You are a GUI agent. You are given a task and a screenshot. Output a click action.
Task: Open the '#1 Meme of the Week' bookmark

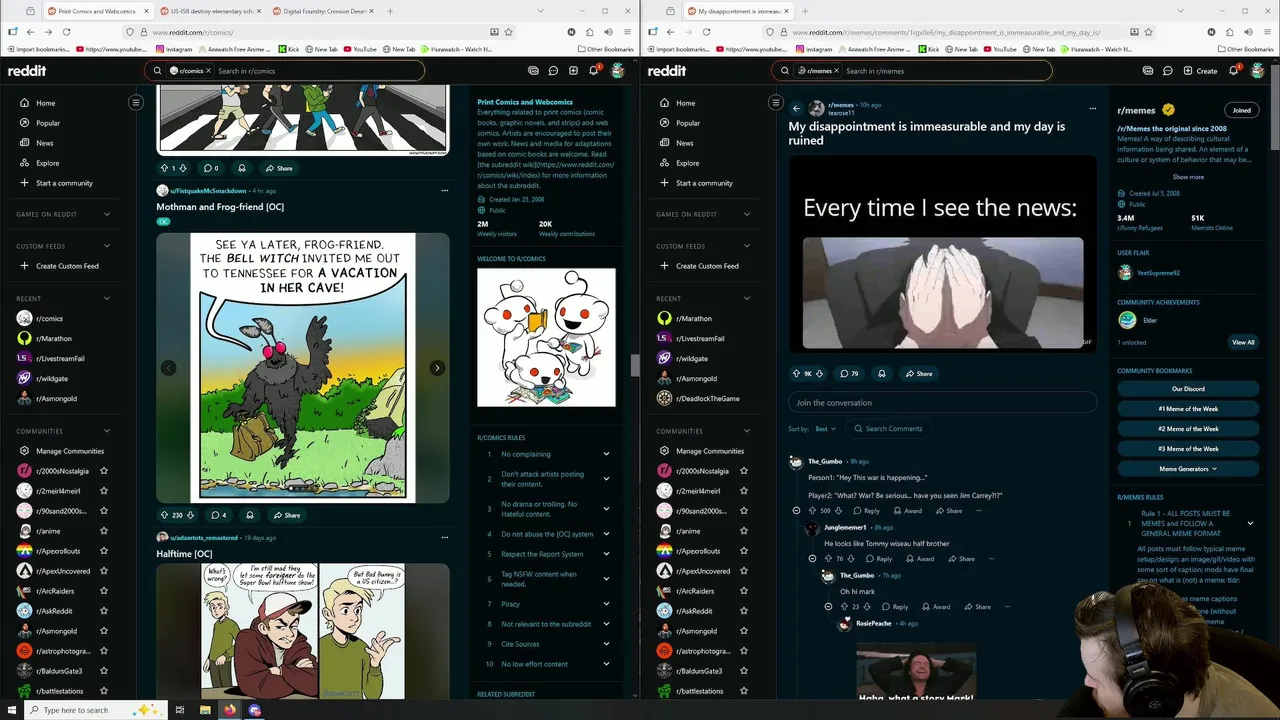point(1188,409)
